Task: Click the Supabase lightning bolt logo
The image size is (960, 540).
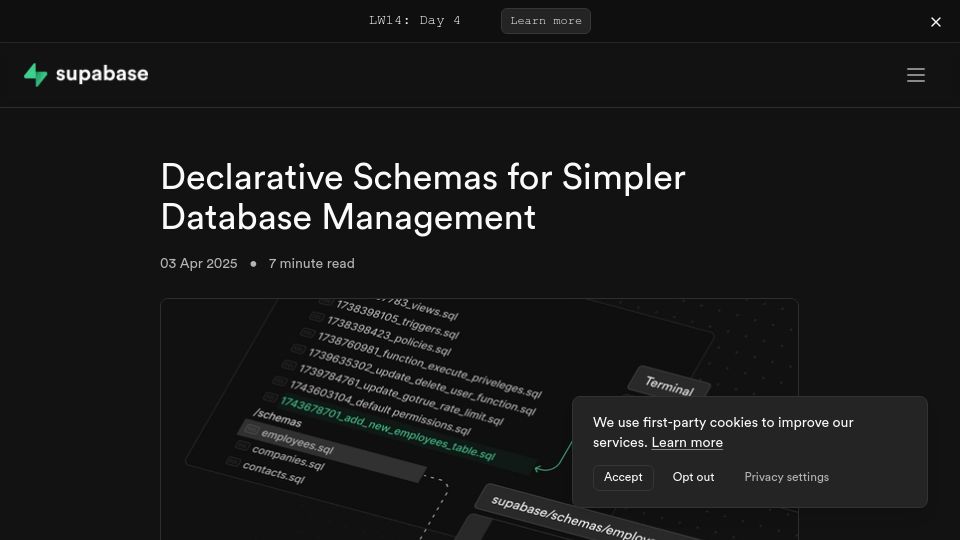Action: pos(36,75)
